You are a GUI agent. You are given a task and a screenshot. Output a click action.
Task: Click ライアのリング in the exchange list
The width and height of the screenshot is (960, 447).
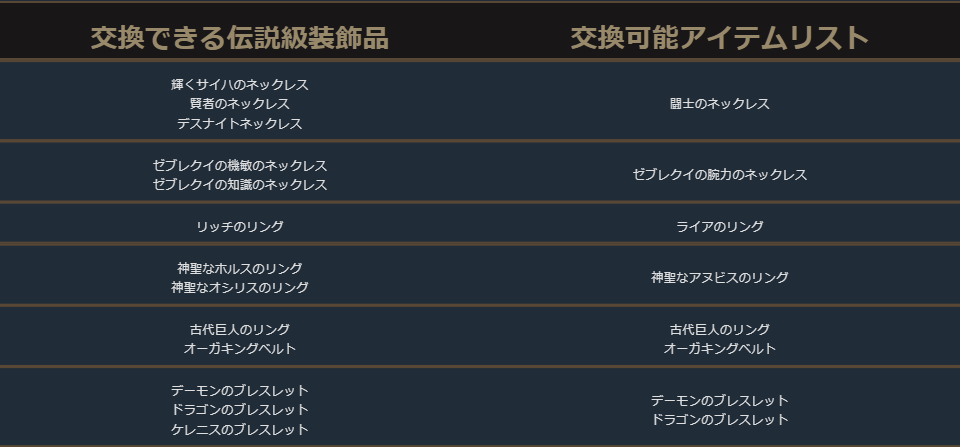pyautogui.click(x=720, y=227)
